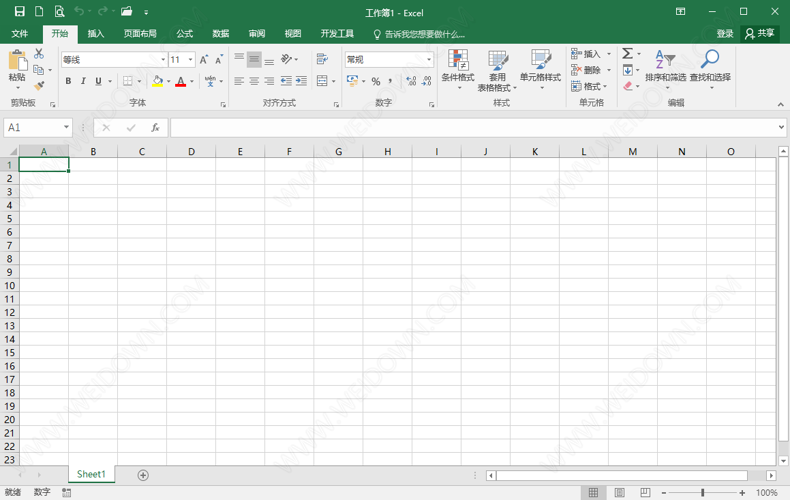Switch to the 插入 Insert tab
The height and width of the screenshot is (500, 790).
96,34
